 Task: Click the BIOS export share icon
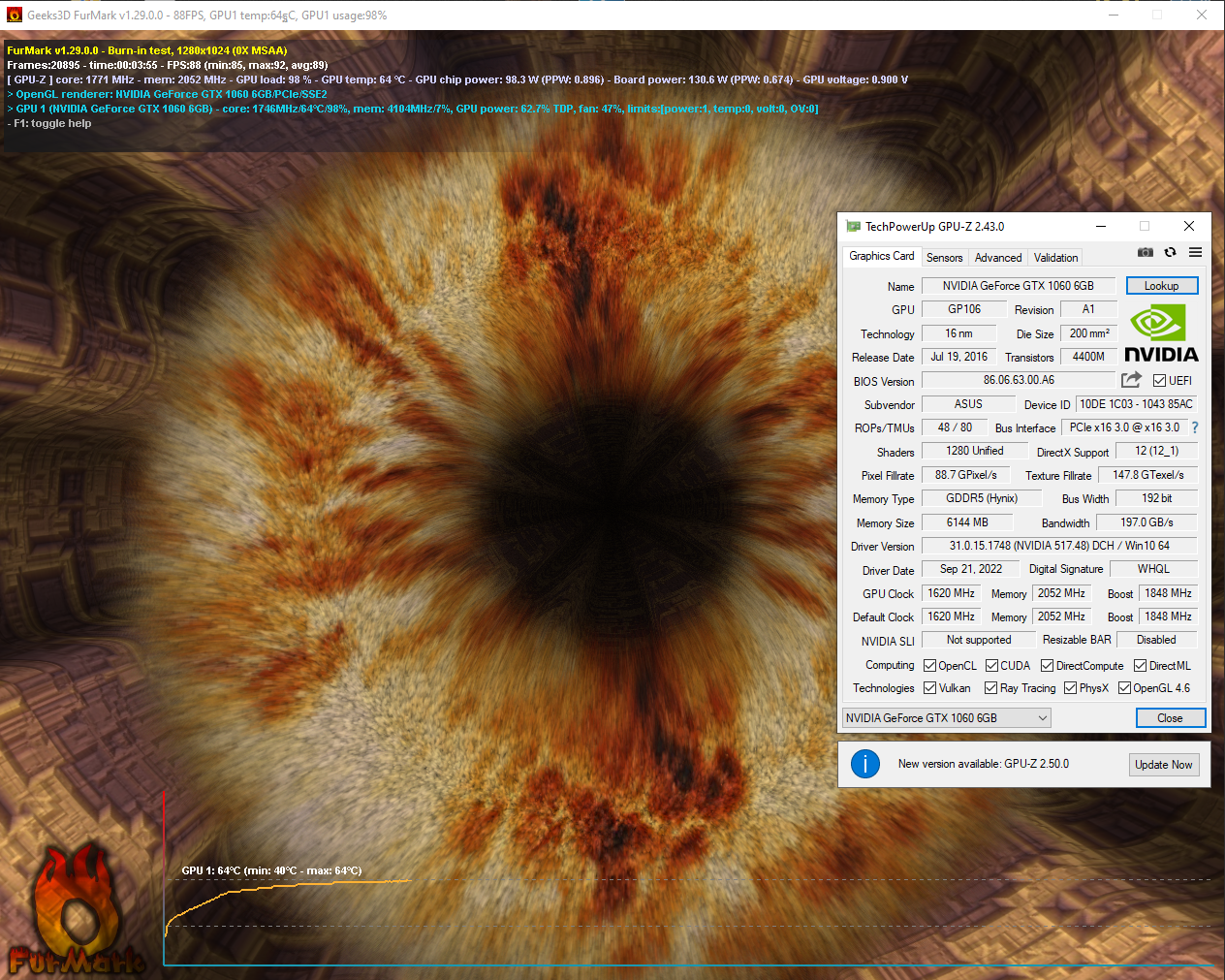coord(1131,380)
